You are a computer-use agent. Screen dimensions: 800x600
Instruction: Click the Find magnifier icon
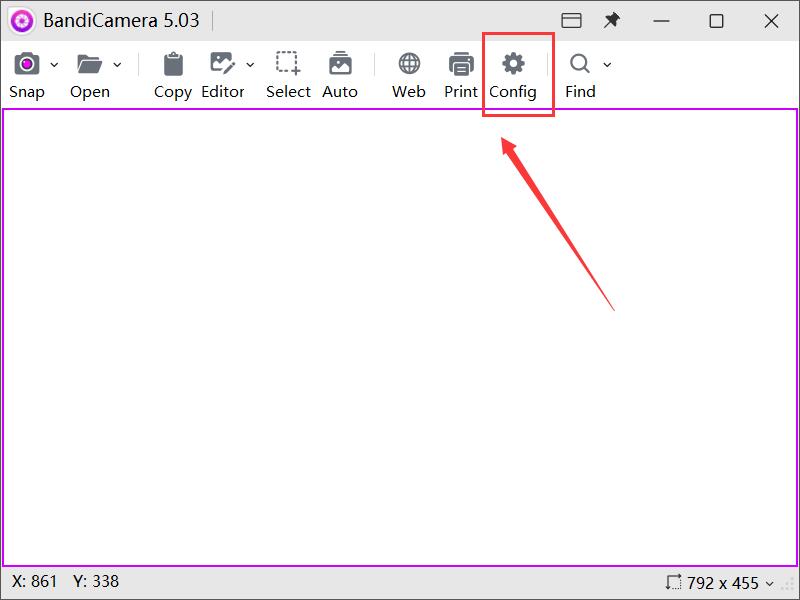coord(579,65)
